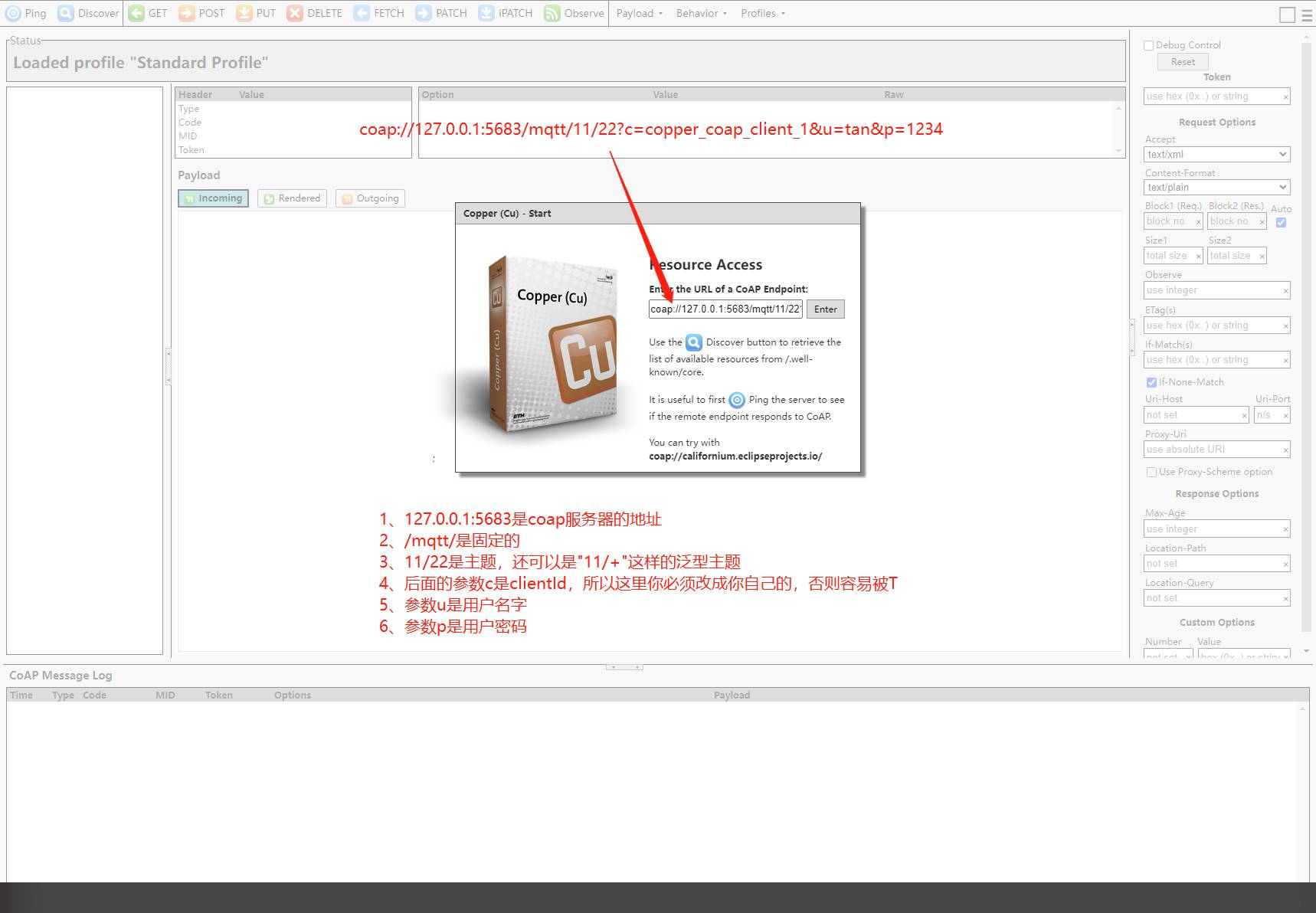Click the CoAP endpoint URL field
This screenshot has width=1316, height=913.
pyautogui.click(x=723, y=309)
